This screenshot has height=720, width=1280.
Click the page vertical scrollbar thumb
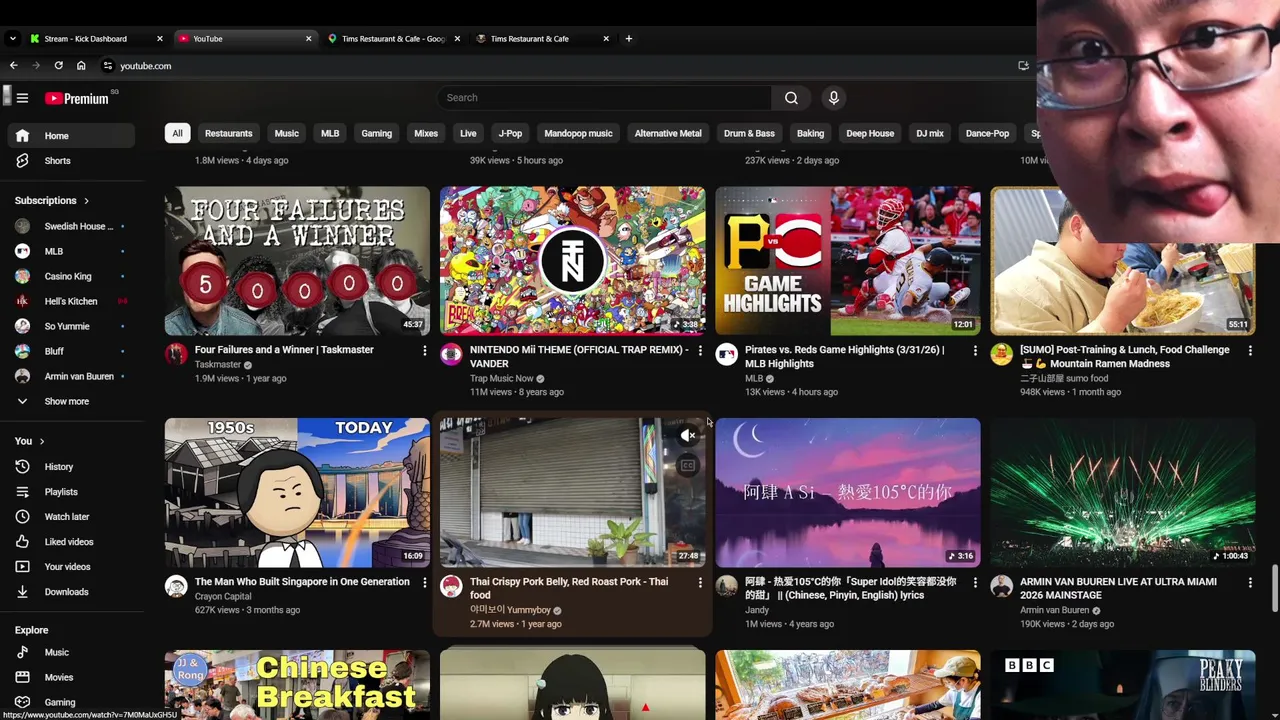(1274, 587)
